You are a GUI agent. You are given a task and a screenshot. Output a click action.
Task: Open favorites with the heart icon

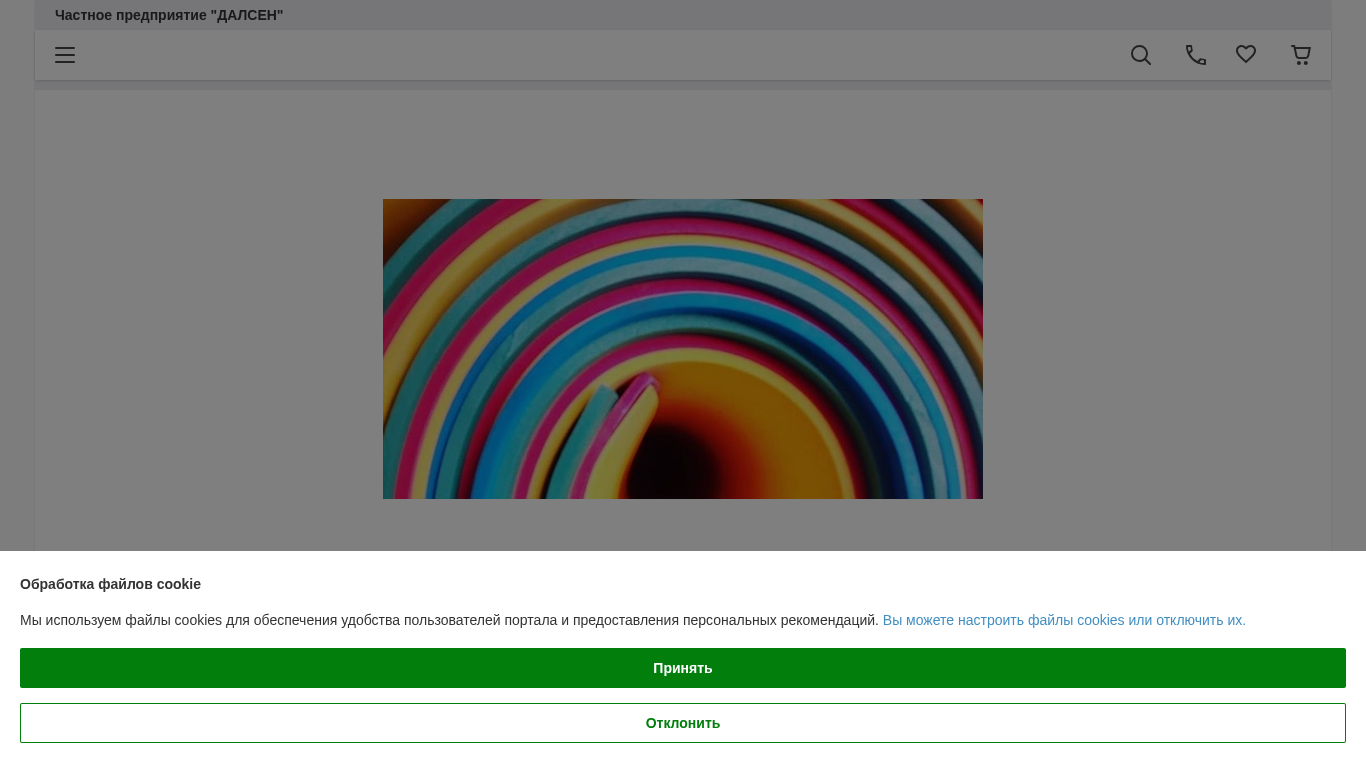pos(1245,55)
